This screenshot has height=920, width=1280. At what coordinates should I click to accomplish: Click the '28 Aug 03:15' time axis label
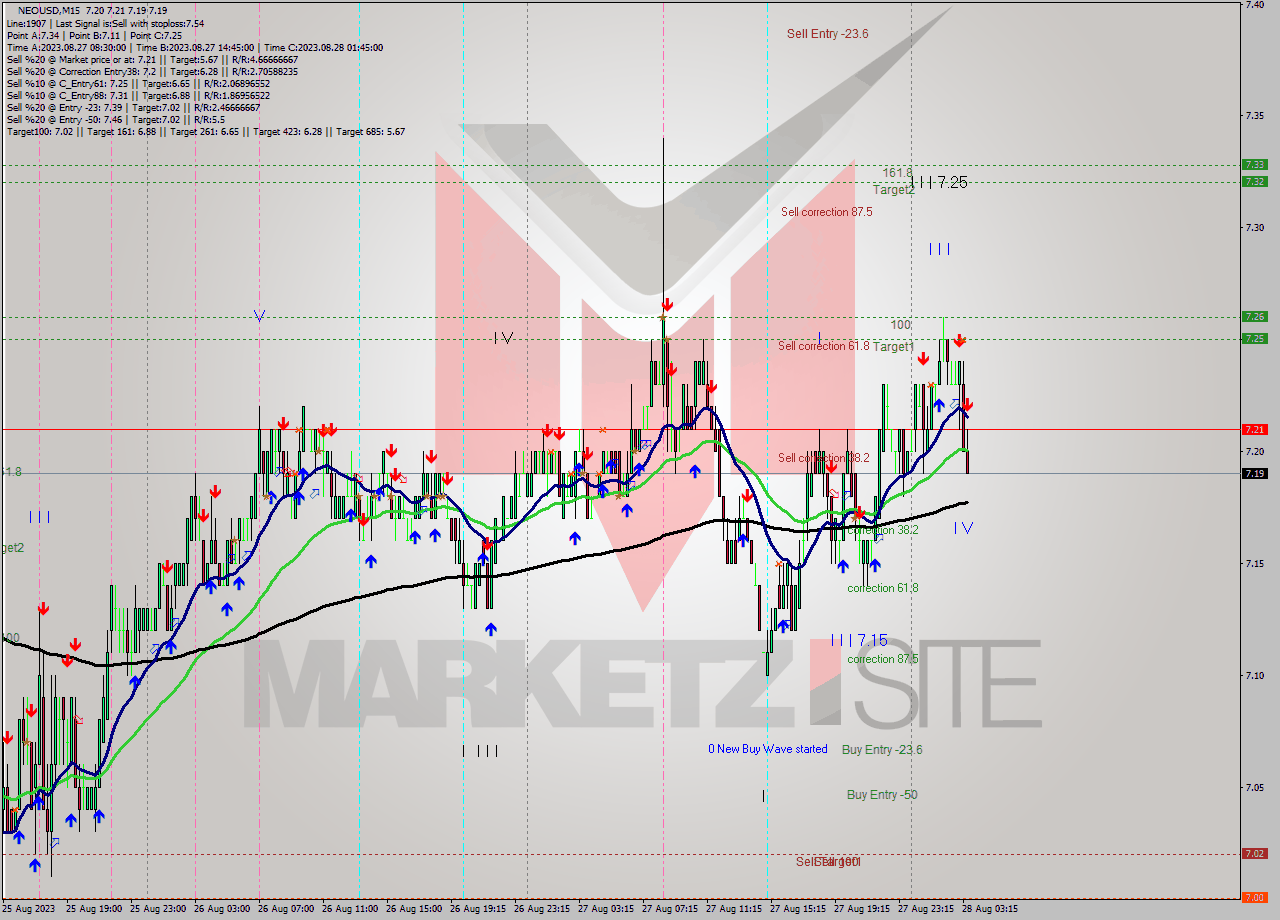pyautogui.click(x=990, y=909)
